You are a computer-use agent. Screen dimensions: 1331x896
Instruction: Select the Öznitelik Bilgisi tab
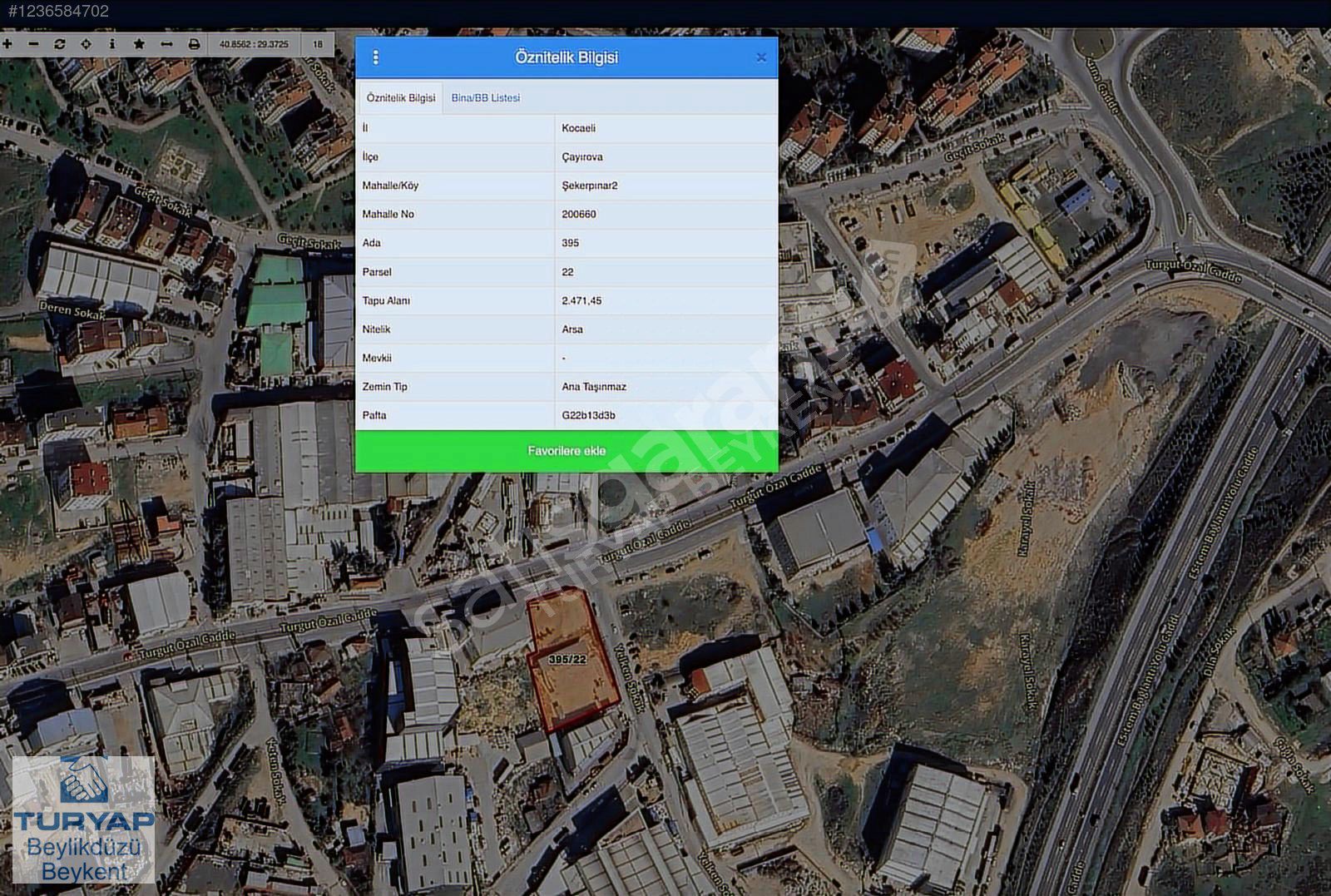coord(400,98)
